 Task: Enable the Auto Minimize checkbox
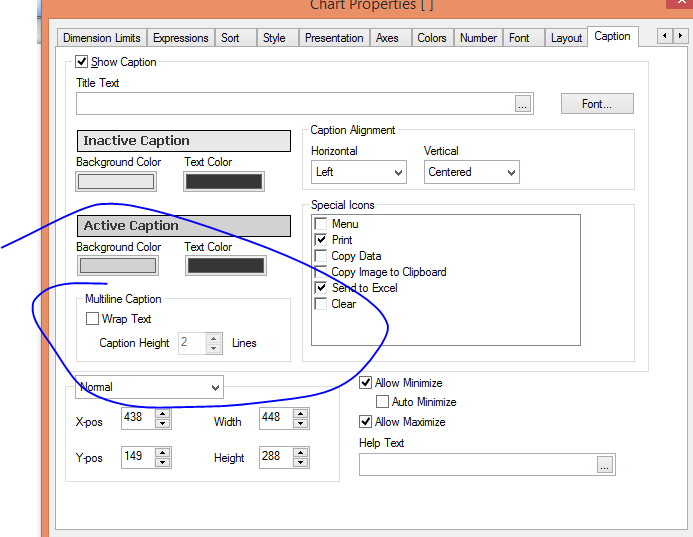[x=382, y=402]
